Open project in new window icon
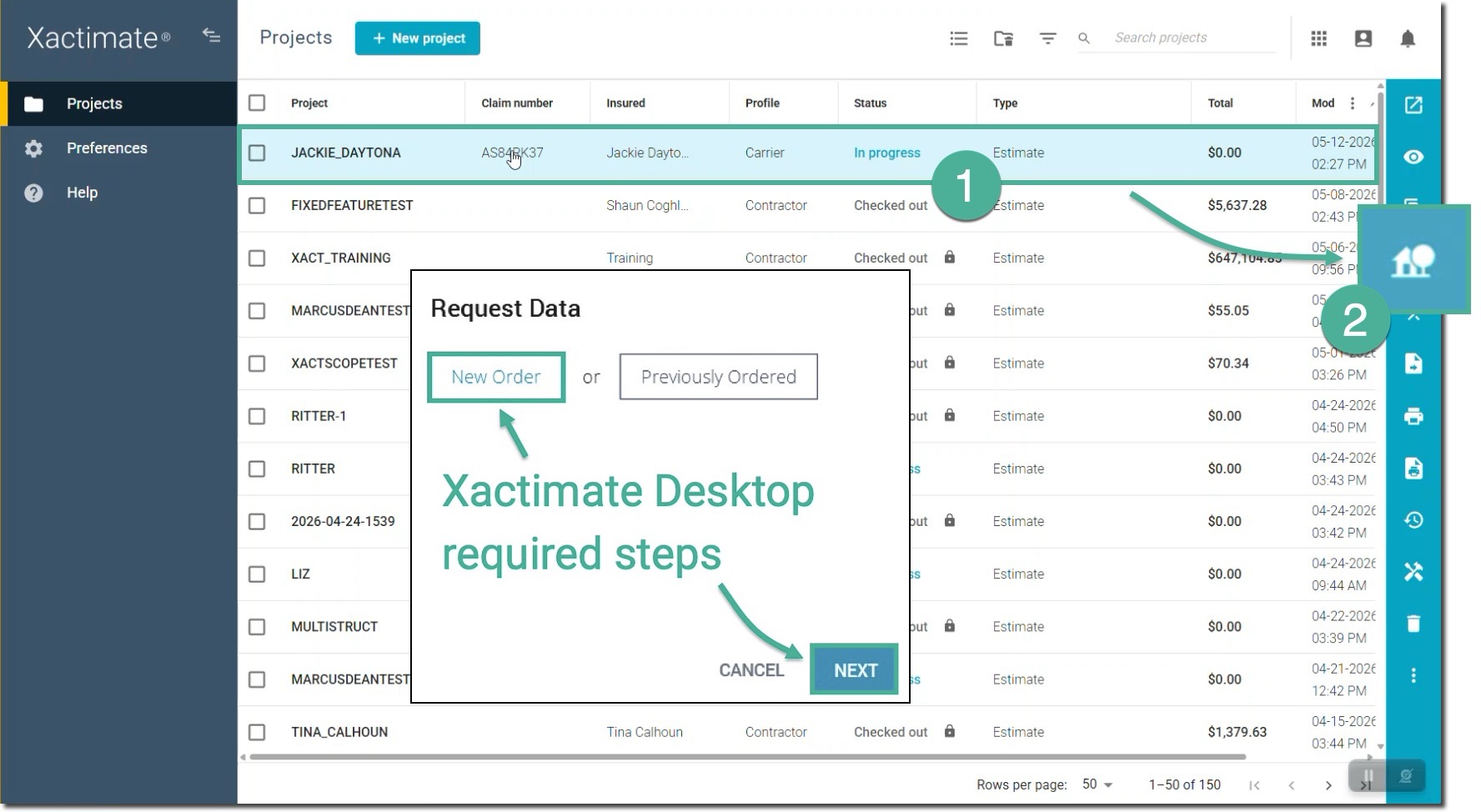This screenshot has height=812, width=1481. click(1413, 105)
